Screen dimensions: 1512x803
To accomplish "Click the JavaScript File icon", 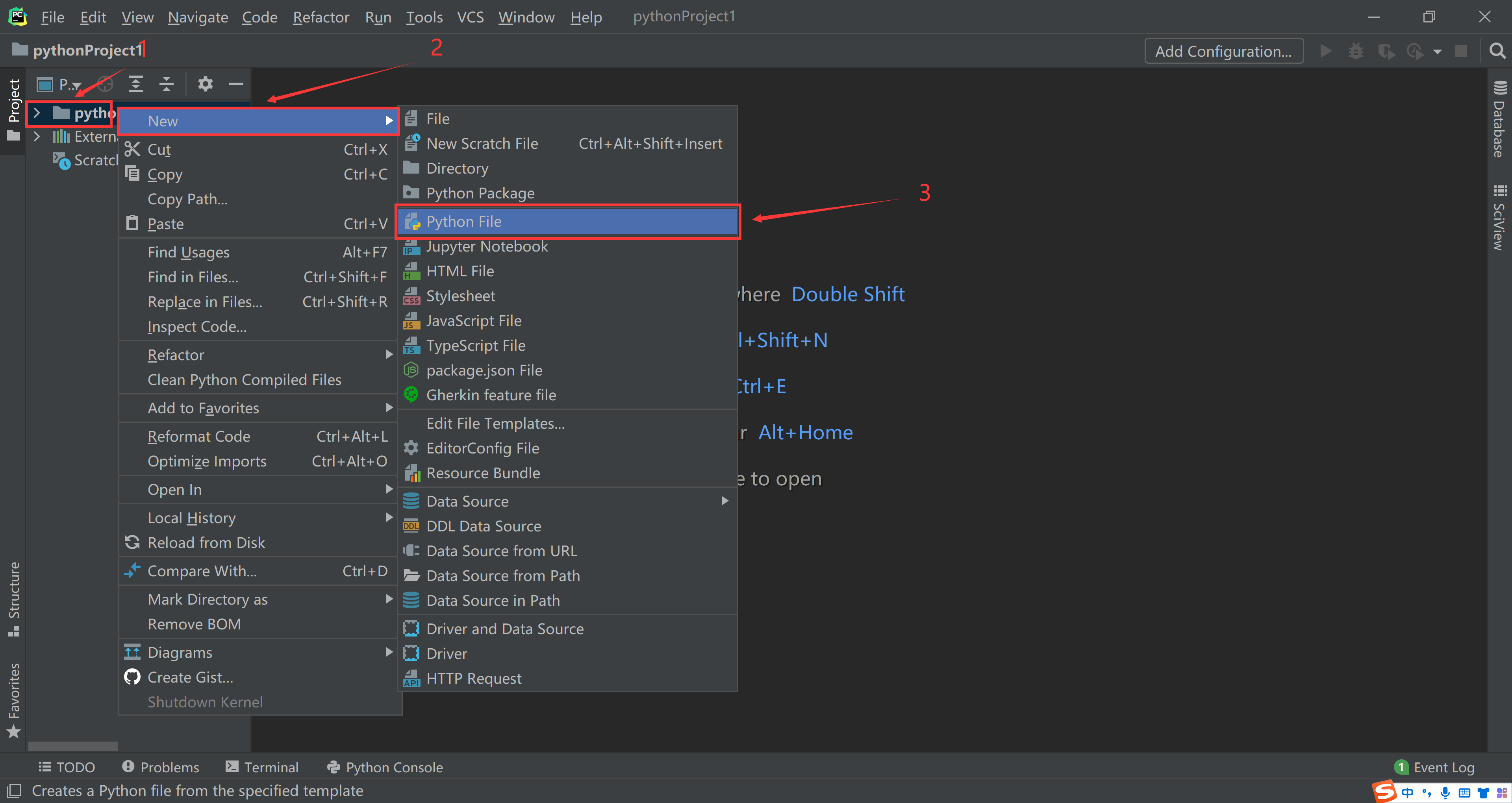I will point(411,320).
